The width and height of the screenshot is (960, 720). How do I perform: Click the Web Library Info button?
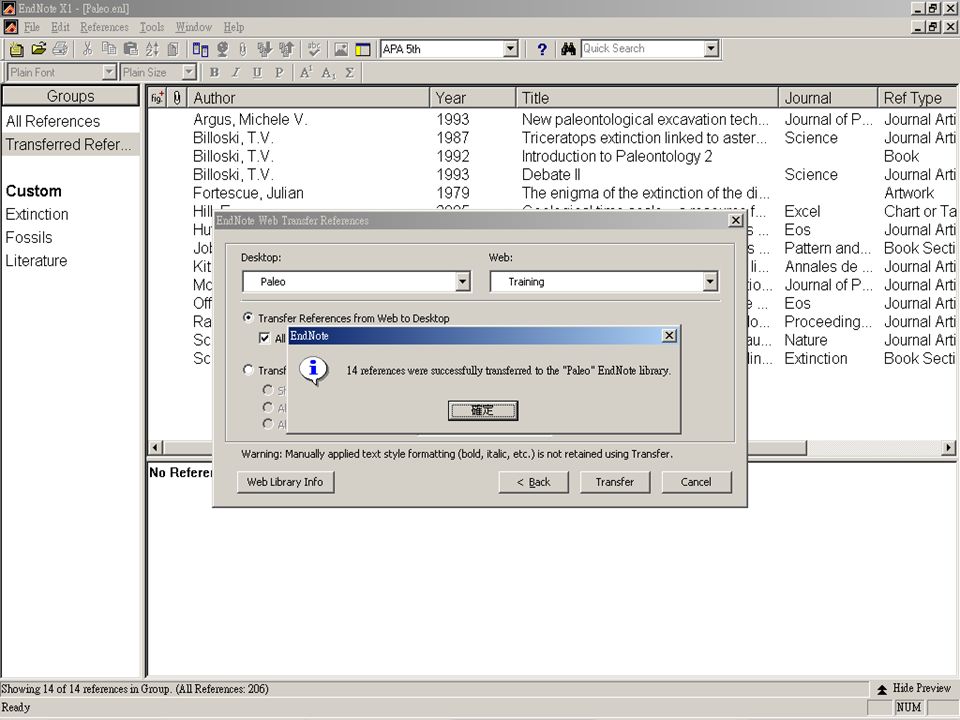[x=285, y=482]
